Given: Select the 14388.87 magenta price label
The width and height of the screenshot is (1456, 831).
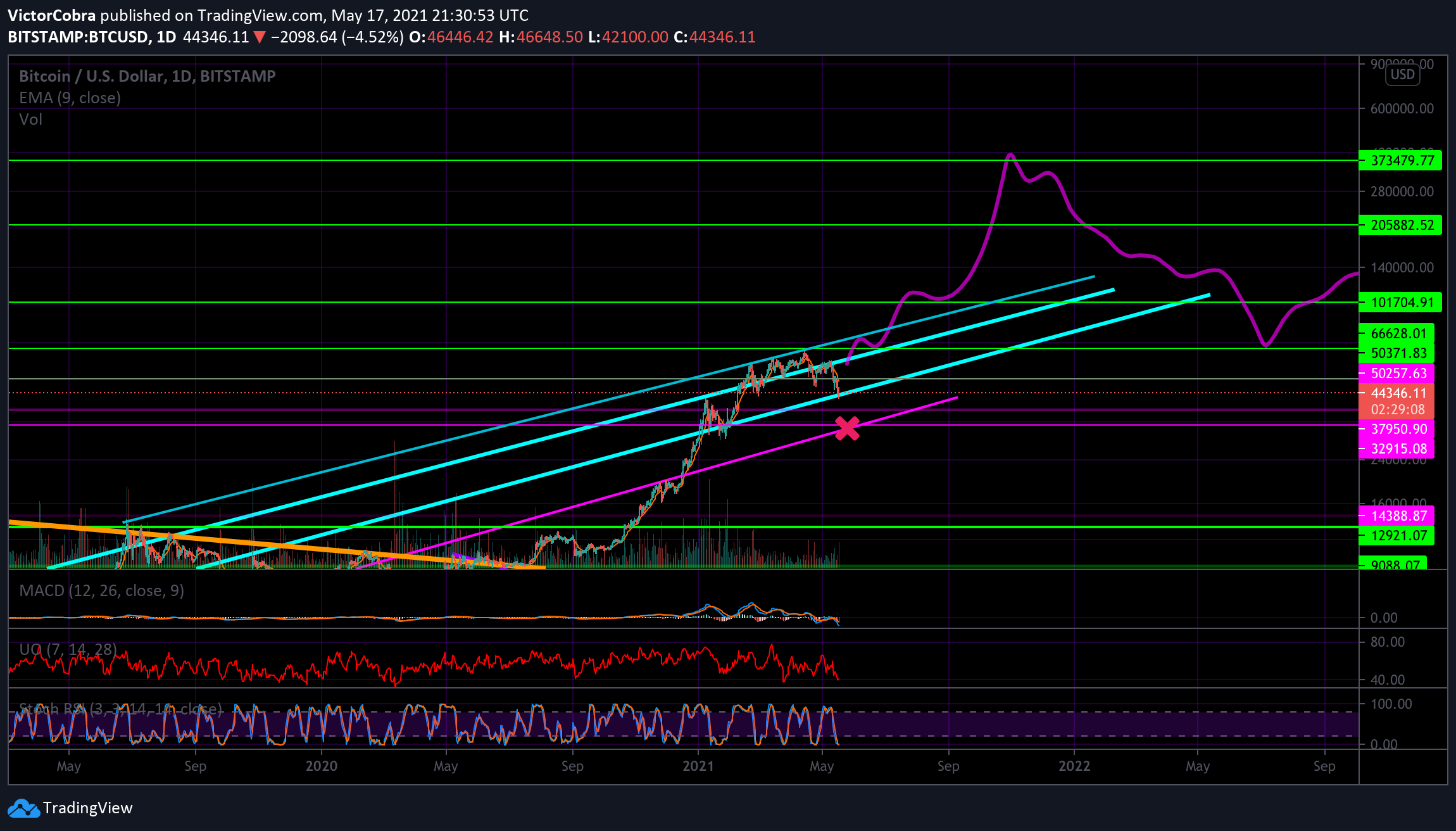Looking at the screenshot, I should (1397, 516).
